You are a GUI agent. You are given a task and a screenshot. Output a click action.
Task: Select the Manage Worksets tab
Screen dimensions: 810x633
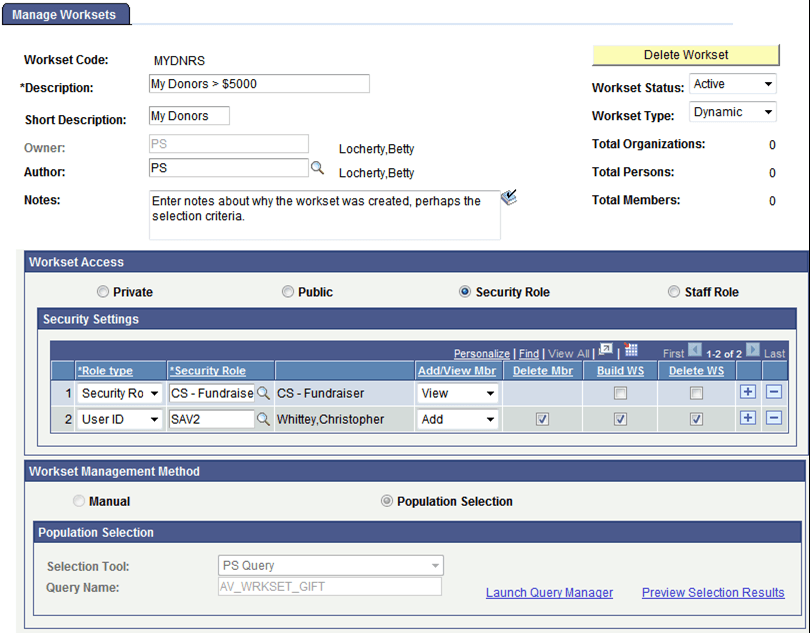tap(65, 14)
